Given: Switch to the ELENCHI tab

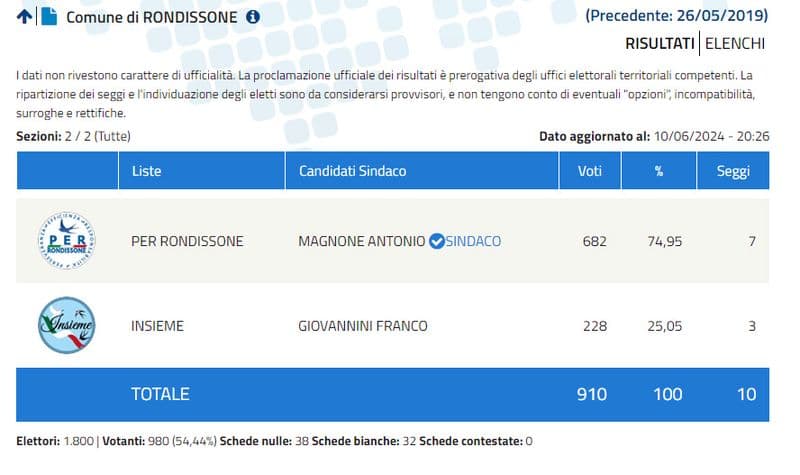Looking at the screenshot, I should coord(735,43).
